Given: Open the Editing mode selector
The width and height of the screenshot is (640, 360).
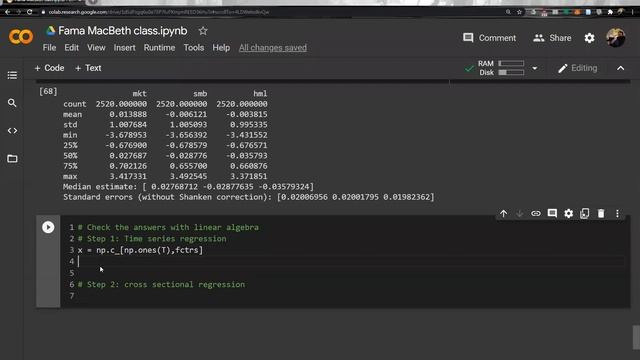Looking at the screenshot, I should [x=577, y=68].
